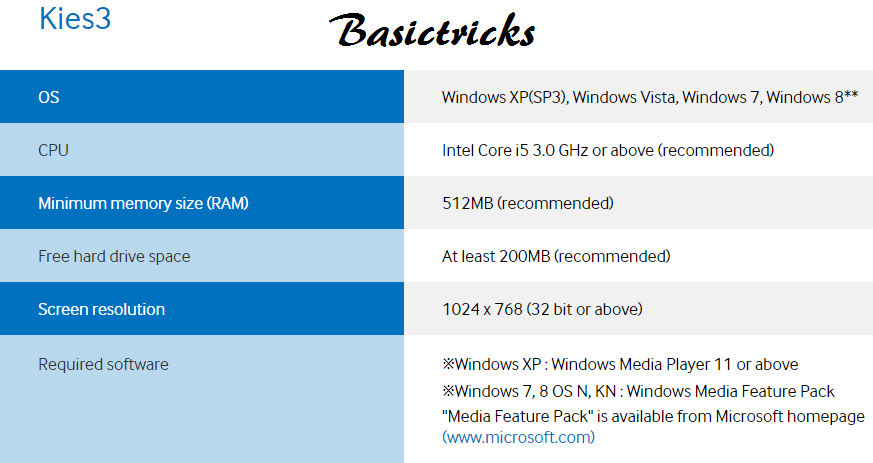Click the Free hard drive space label

click(x=114, y=256)
